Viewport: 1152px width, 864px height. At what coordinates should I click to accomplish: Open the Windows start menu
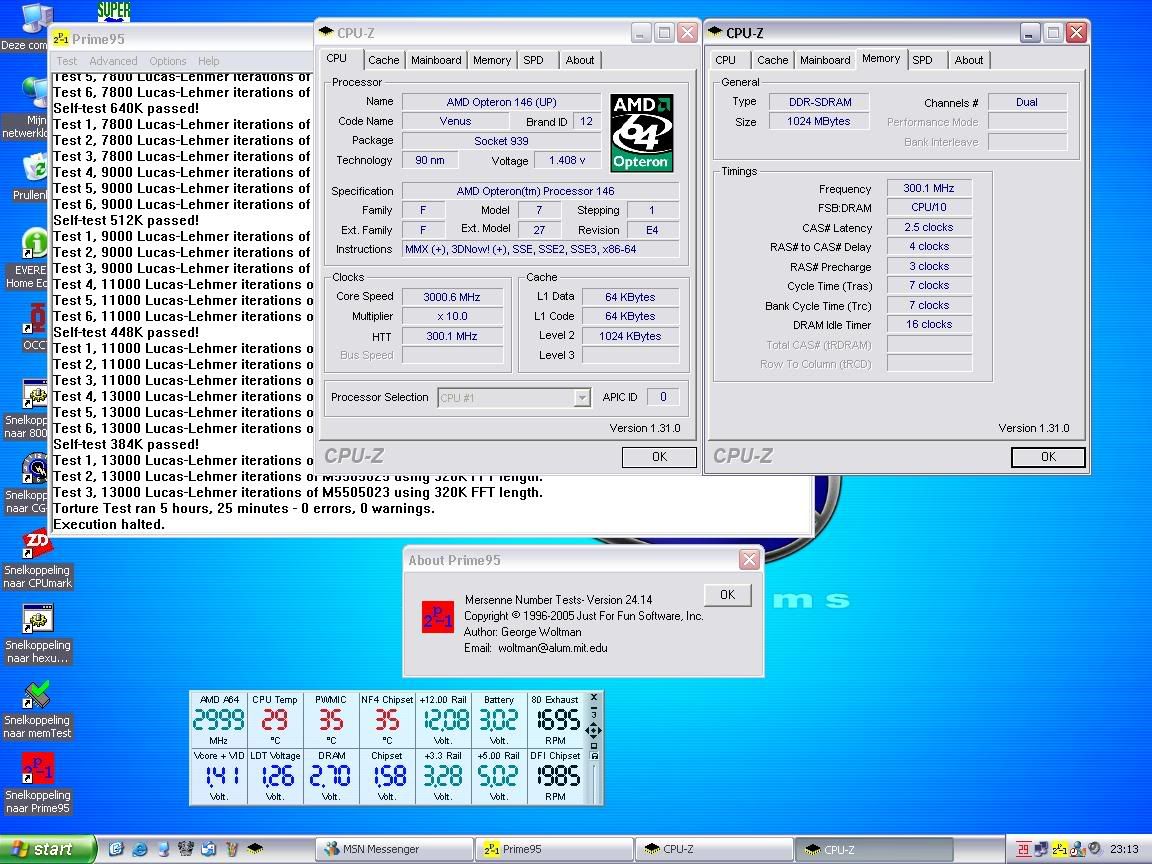tap(48, 849)
